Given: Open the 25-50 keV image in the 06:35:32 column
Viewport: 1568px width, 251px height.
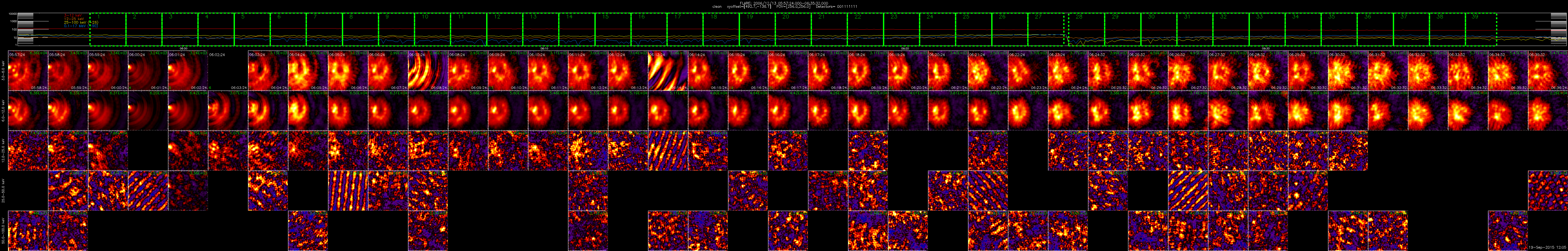Looking at the screenshot, I should tap(1548, 191).
